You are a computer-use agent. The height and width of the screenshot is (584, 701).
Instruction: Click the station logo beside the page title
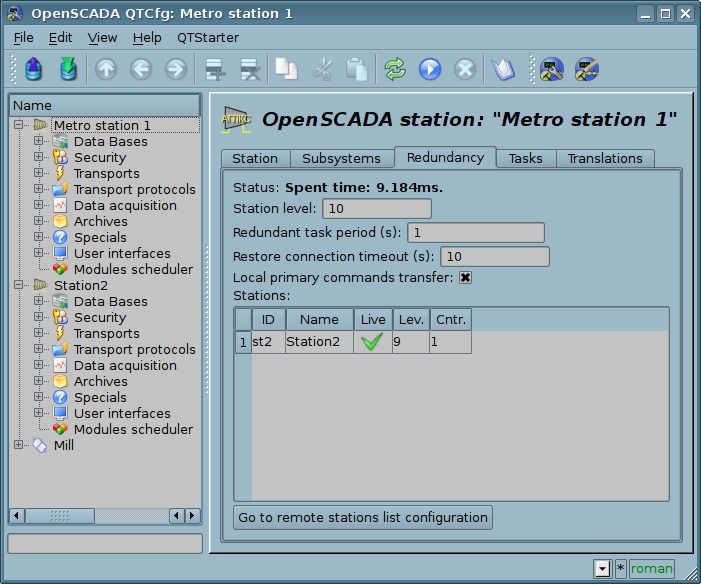pyautogui.click(x=236, y=120)
